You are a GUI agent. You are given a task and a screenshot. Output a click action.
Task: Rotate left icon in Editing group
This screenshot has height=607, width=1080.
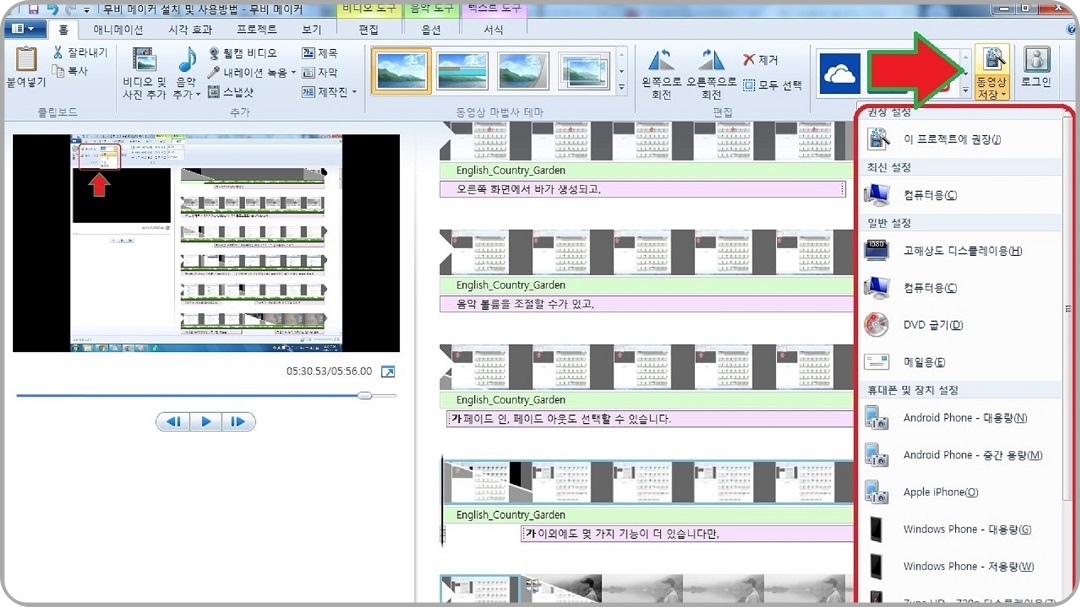pos(661,60)
